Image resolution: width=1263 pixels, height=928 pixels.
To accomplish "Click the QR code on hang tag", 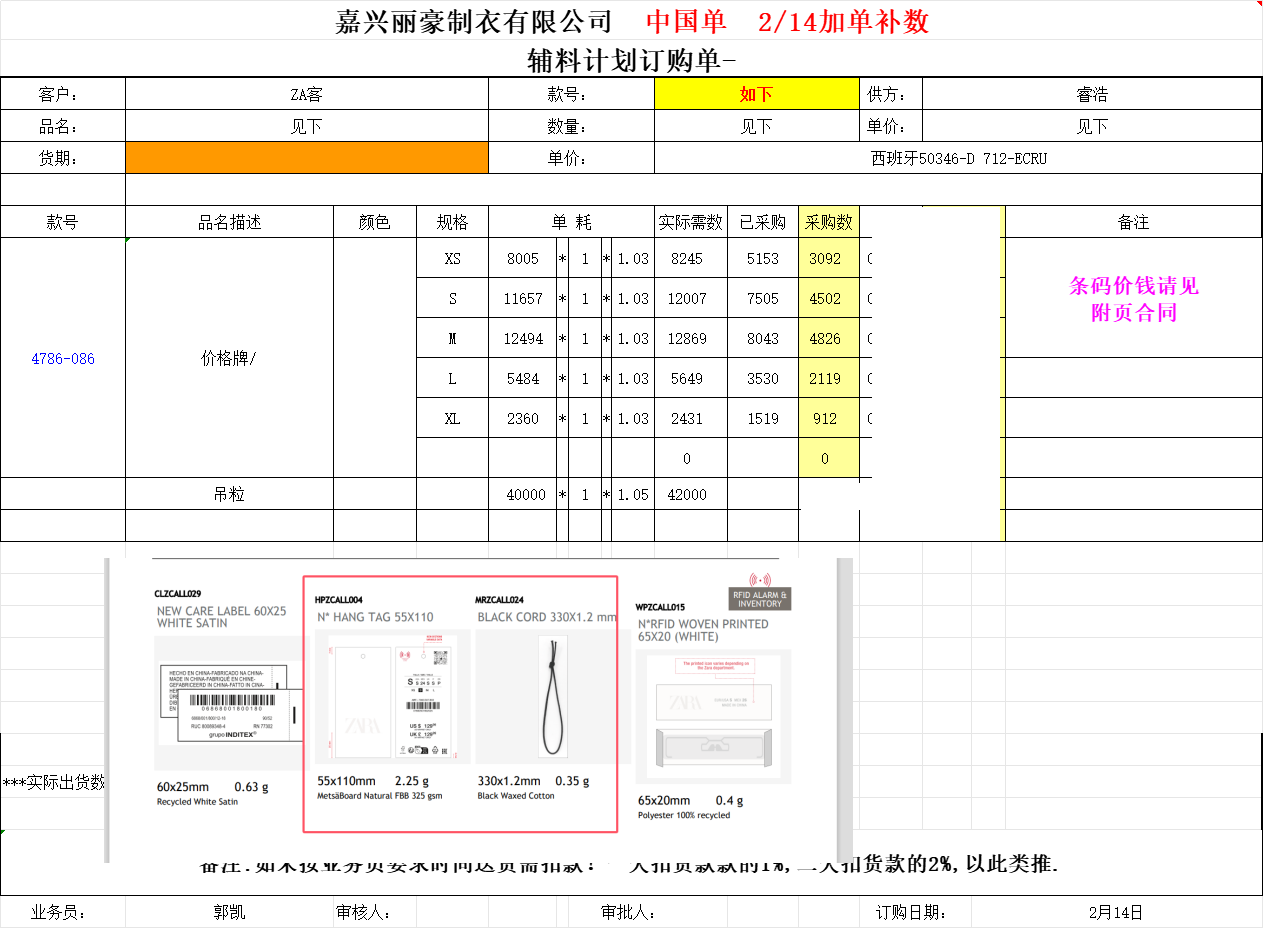I will (x=439, y=657).
